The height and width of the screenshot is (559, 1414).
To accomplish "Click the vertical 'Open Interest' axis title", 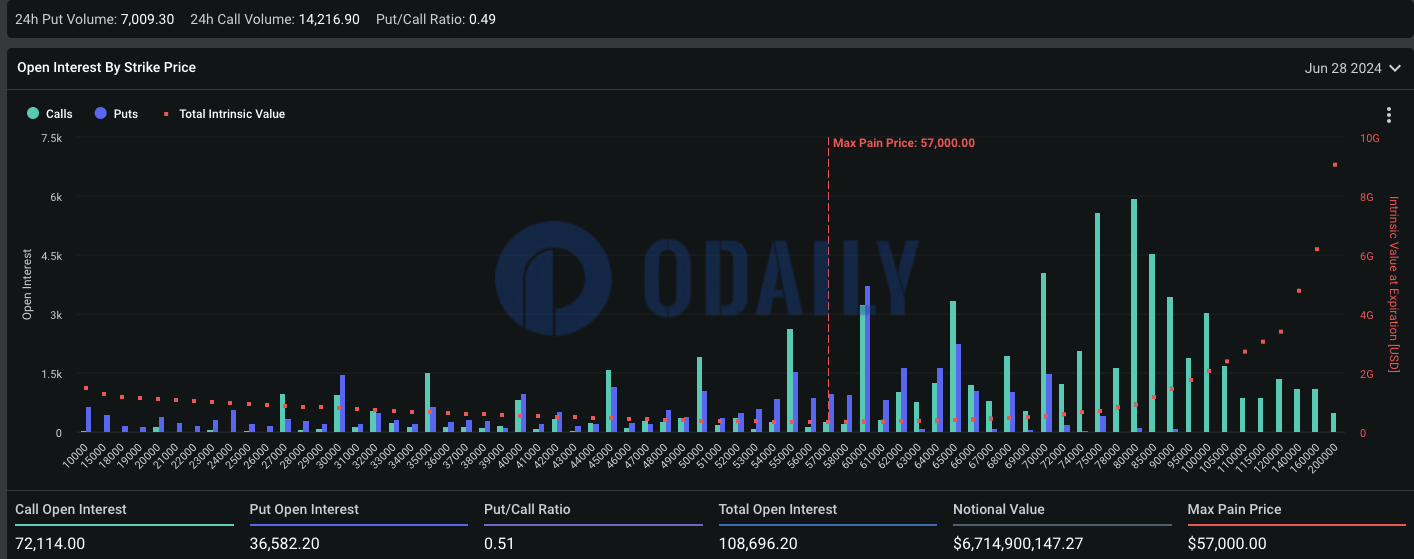I will coord(28,285).
